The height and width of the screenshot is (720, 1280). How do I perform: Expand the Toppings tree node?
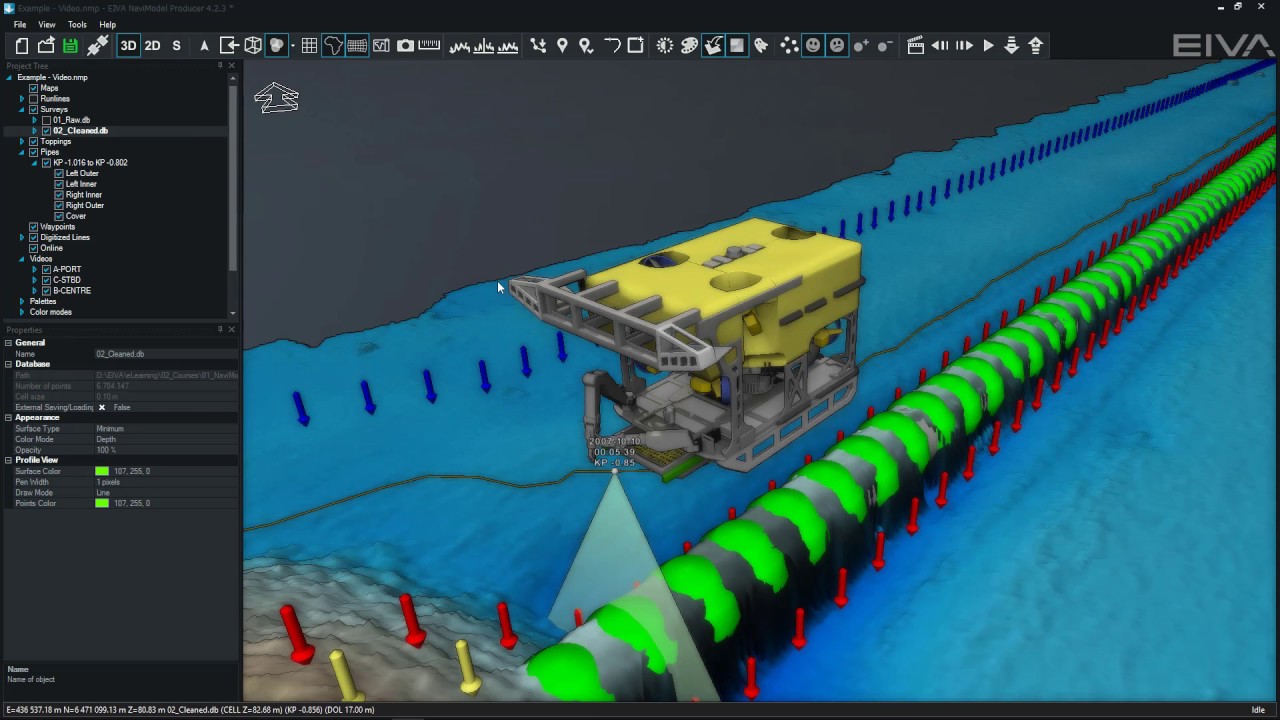(x=22, y=142)
